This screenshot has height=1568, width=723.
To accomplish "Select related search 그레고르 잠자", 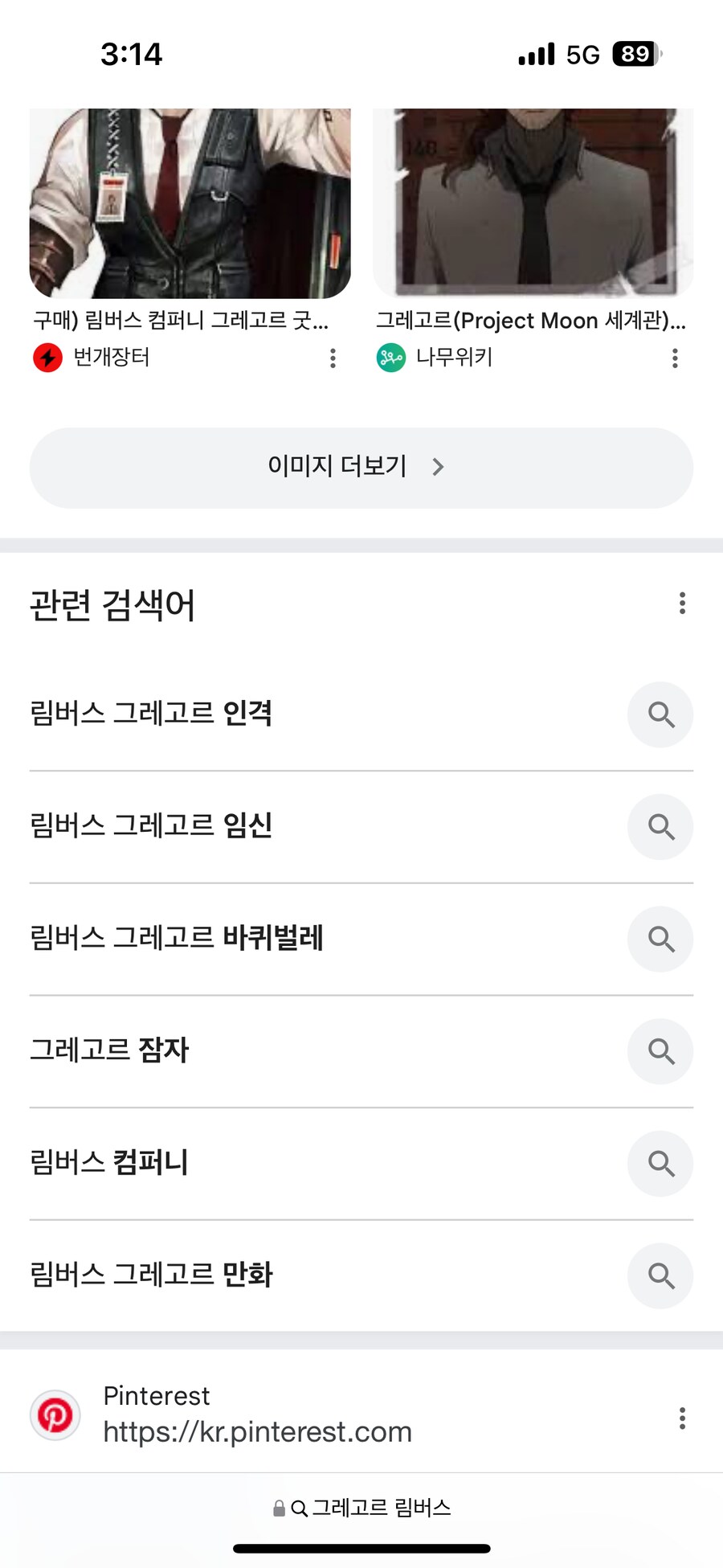I will click(109, 1050).
